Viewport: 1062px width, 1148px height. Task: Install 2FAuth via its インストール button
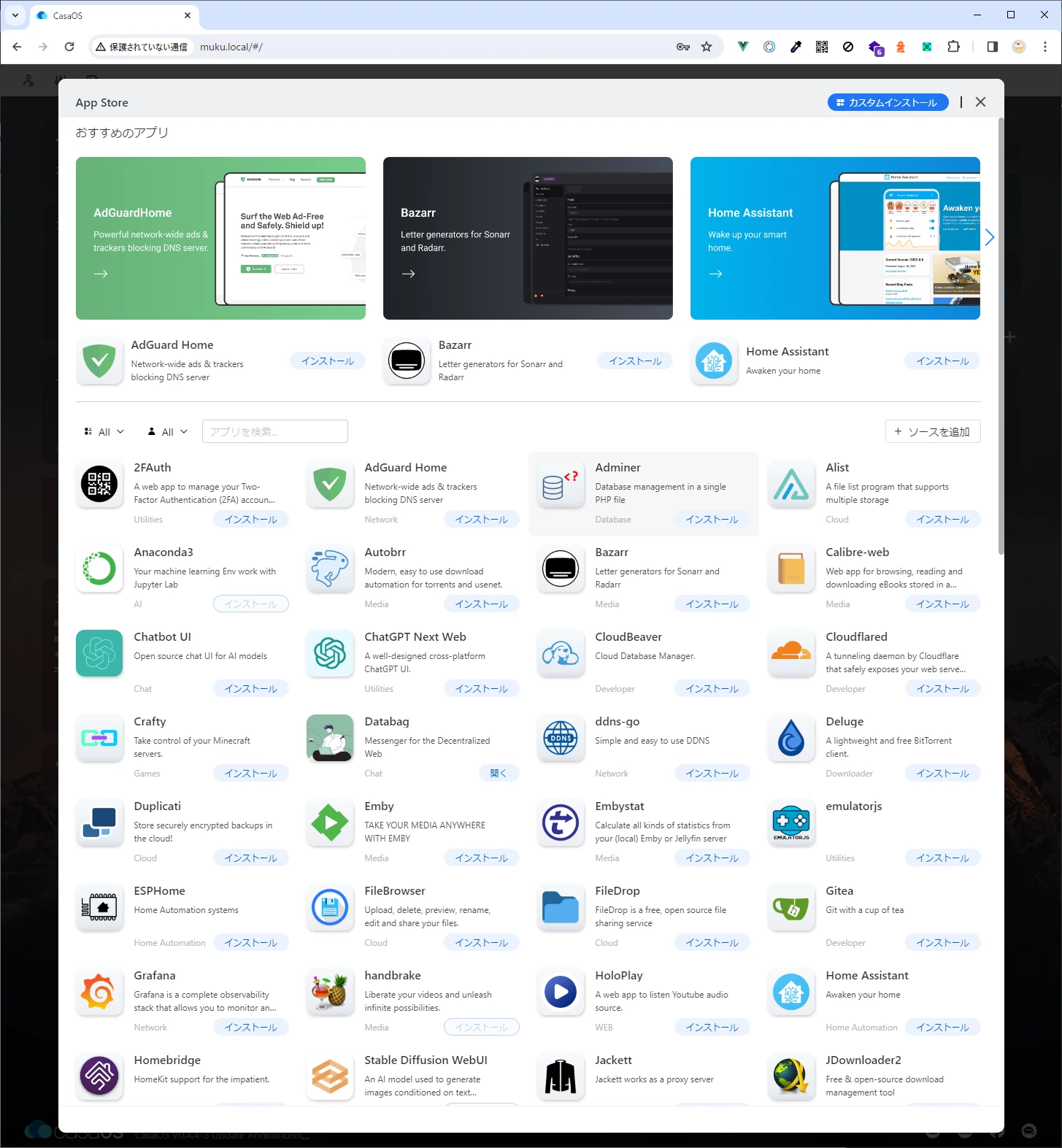tap(251, 520)
